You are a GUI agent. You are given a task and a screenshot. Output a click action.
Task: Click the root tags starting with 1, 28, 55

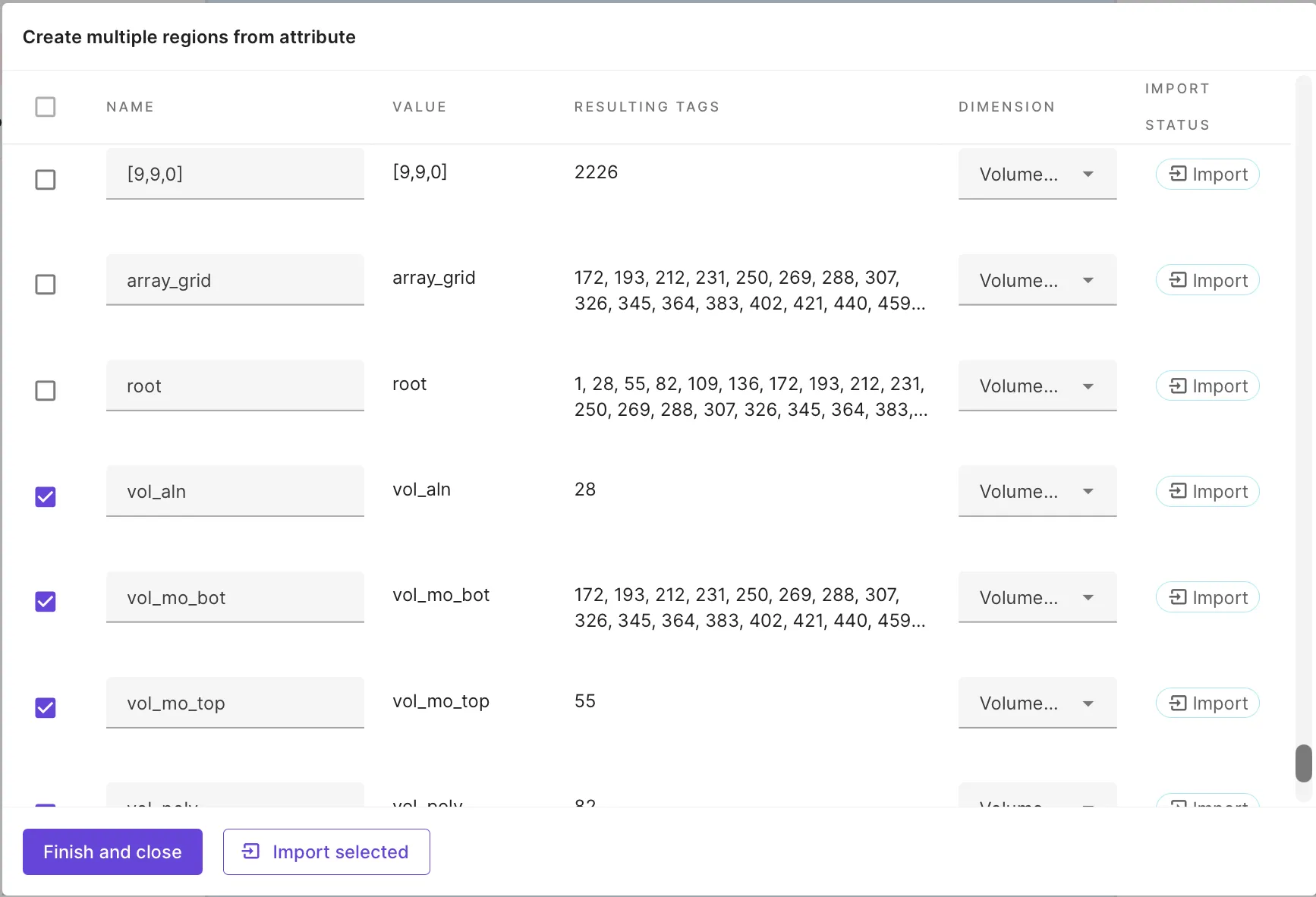pos(751,397)
